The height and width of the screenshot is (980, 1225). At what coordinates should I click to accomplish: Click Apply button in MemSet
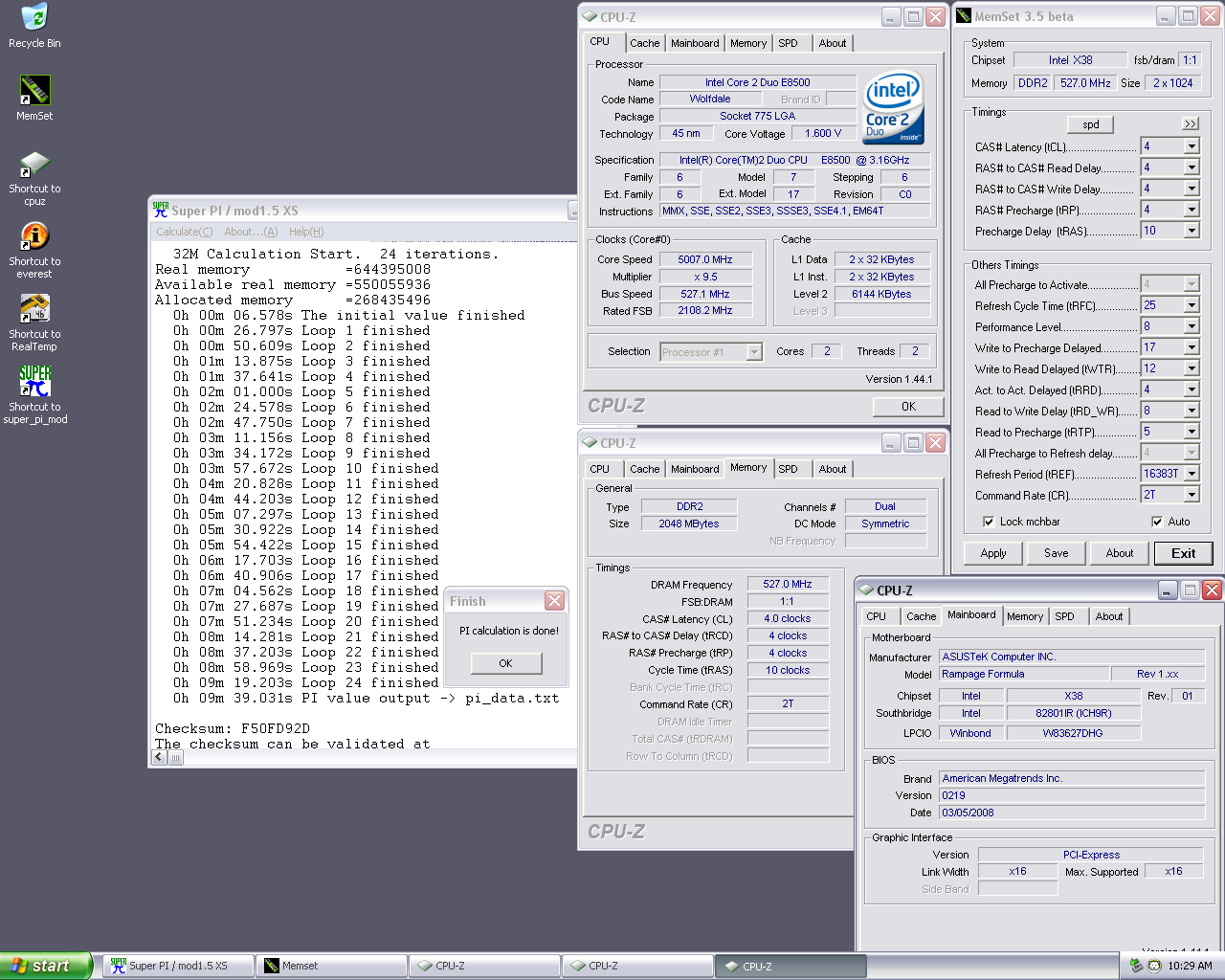(x=993, y=553)
